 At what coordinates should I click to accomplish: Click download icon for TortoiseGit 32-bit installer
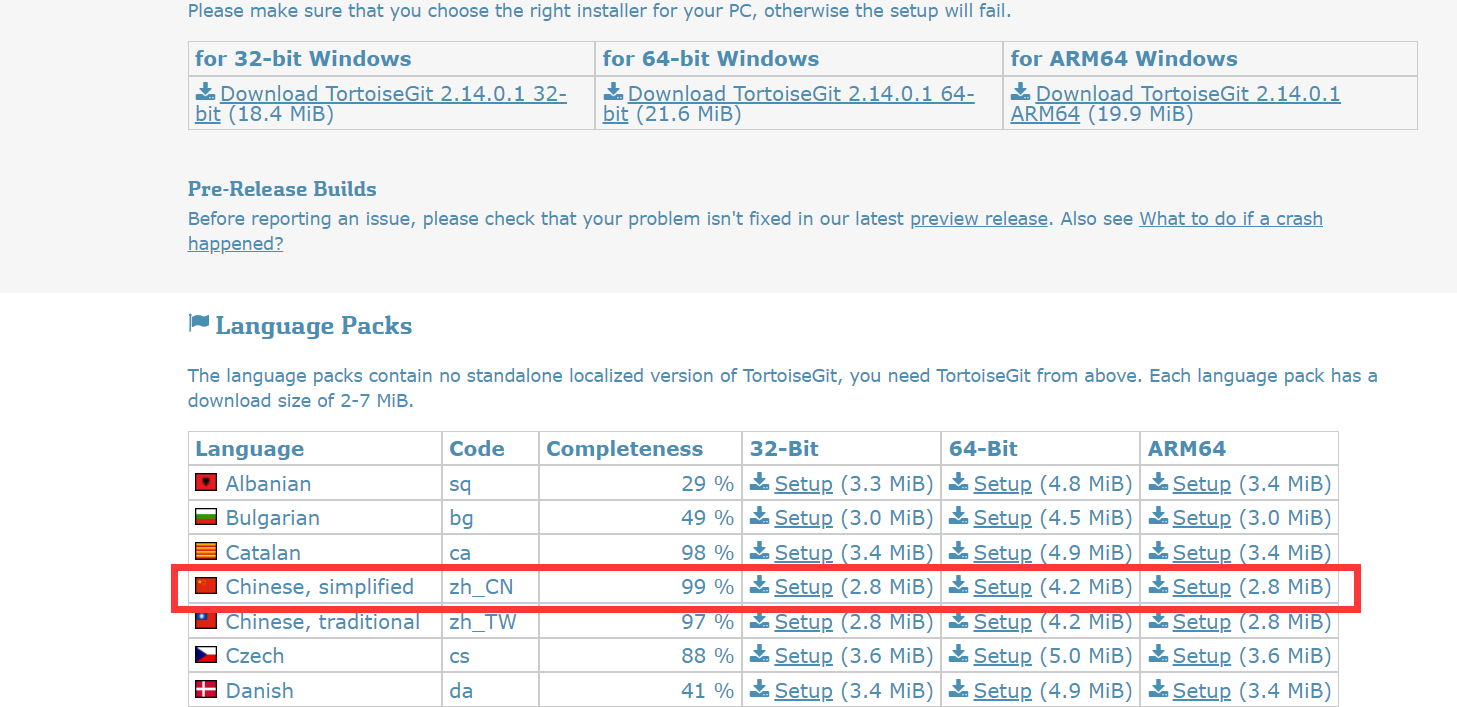pos(206,93)
